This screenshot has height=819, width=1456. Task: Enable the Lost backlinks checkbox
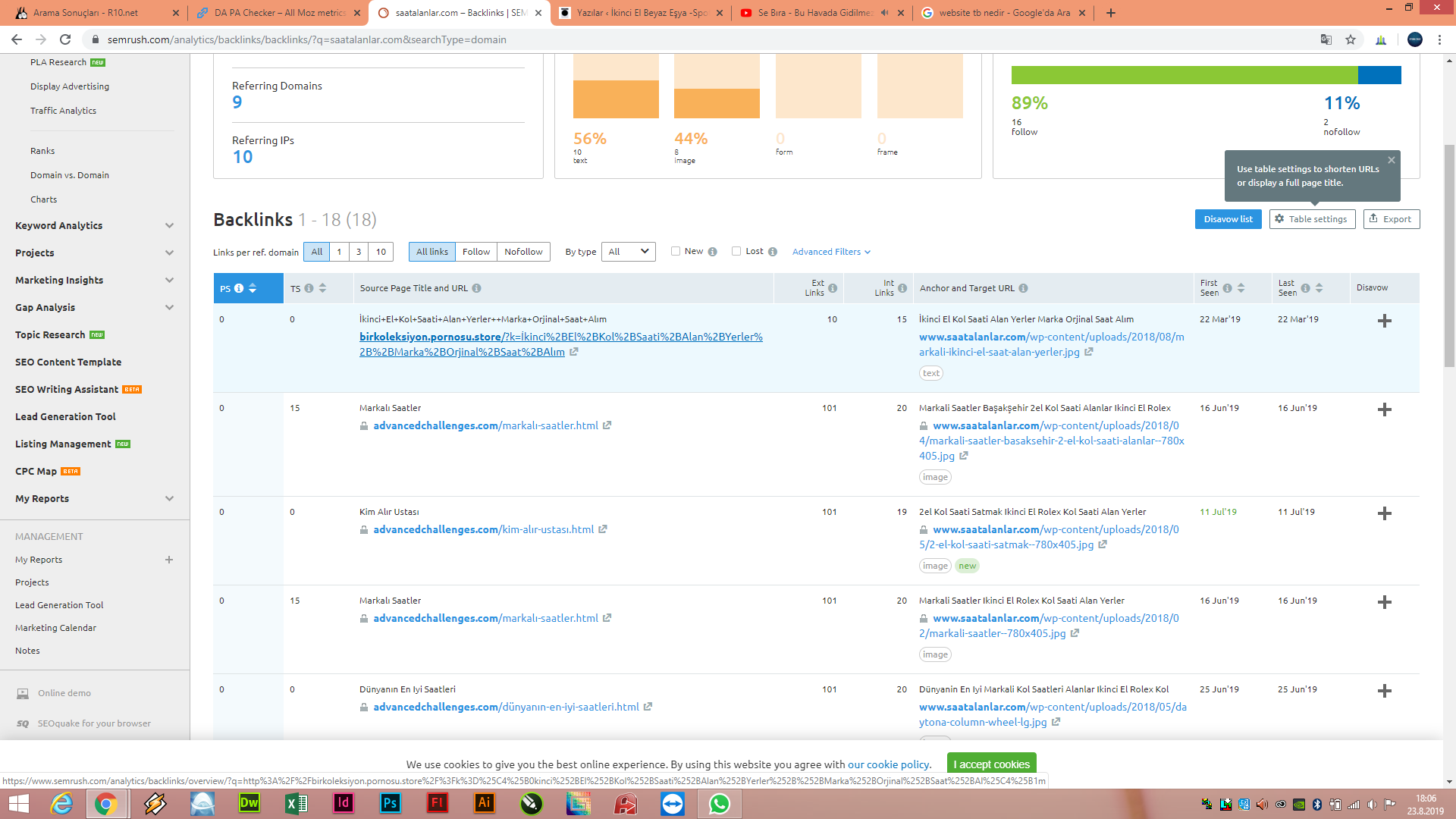pos(736,251)
